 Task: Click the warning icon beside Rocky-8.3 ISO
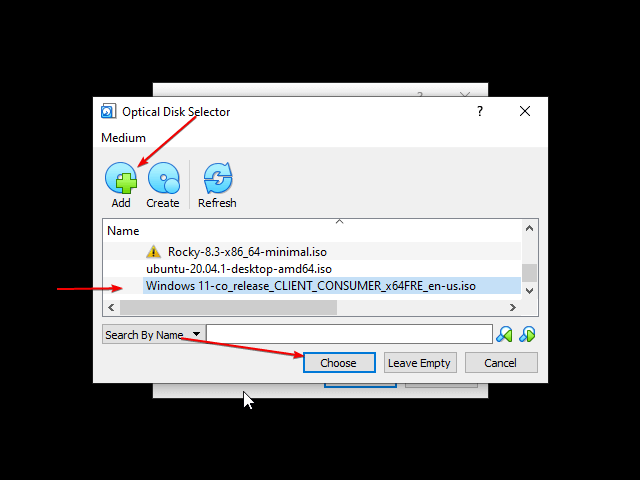153,252
